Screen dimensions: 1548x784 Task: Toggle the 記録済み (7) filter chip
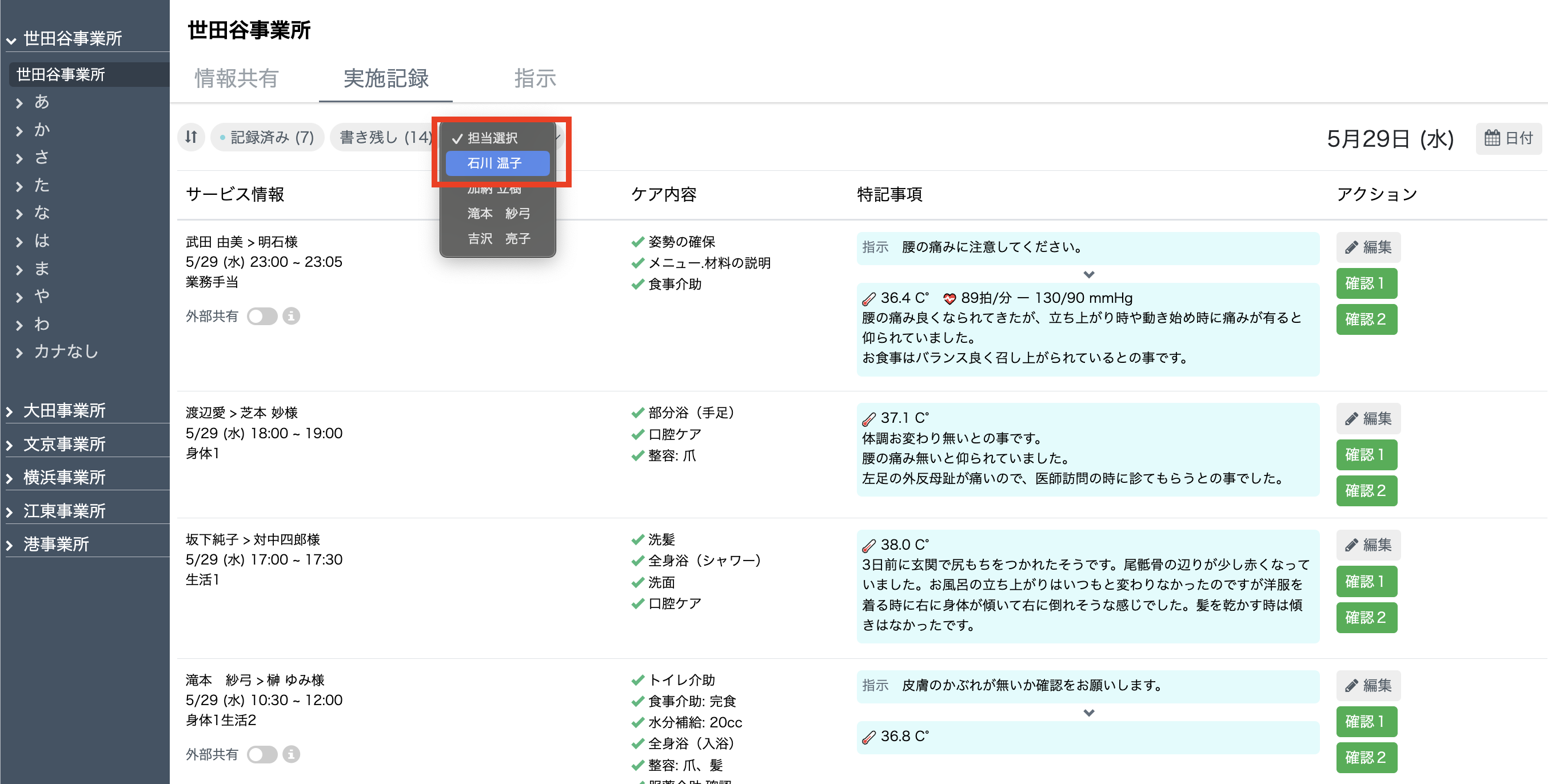tap(267, 138)
